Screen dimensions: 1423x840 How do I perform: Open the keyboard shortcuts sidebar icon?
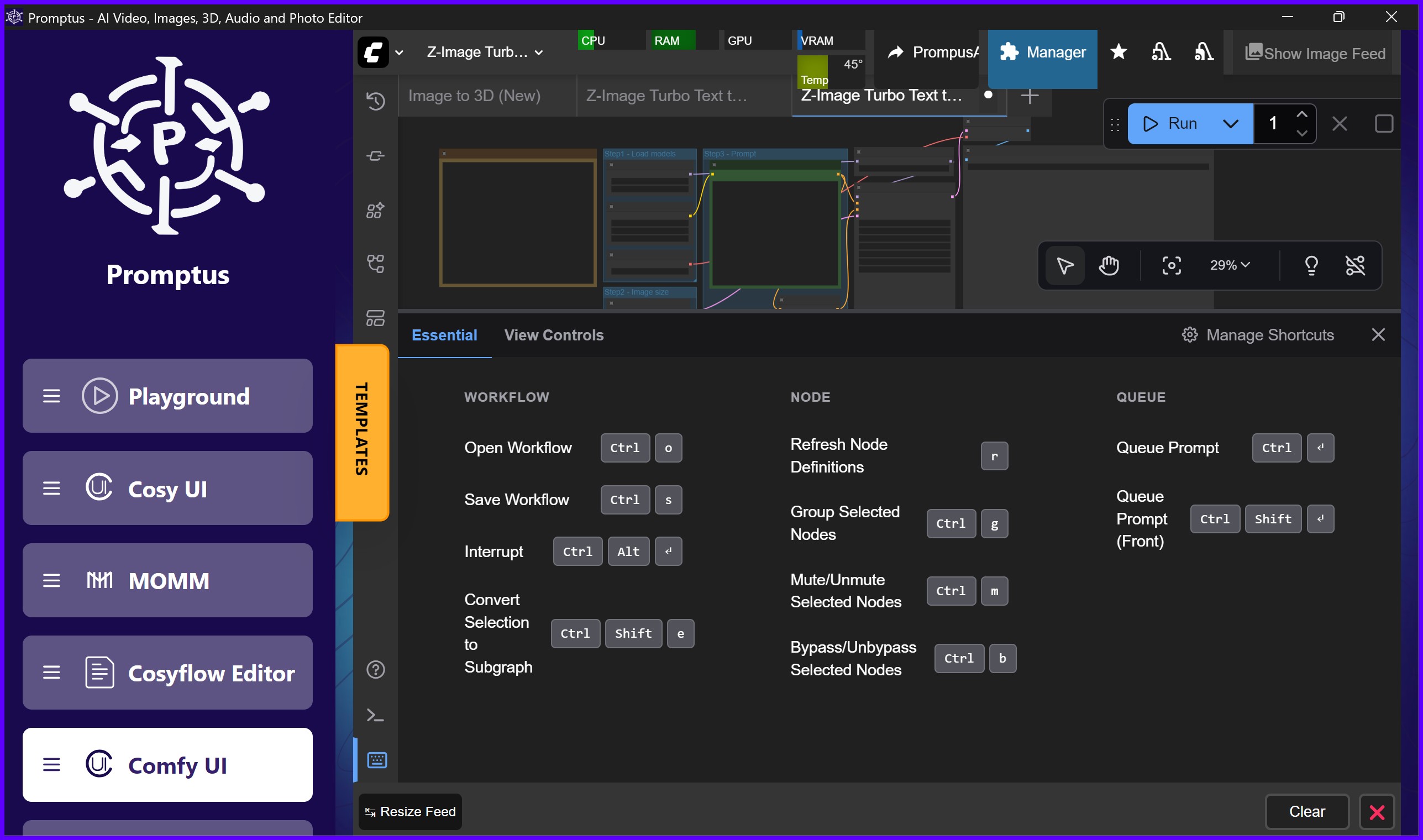pyautogui.click(x=377, y=760)
